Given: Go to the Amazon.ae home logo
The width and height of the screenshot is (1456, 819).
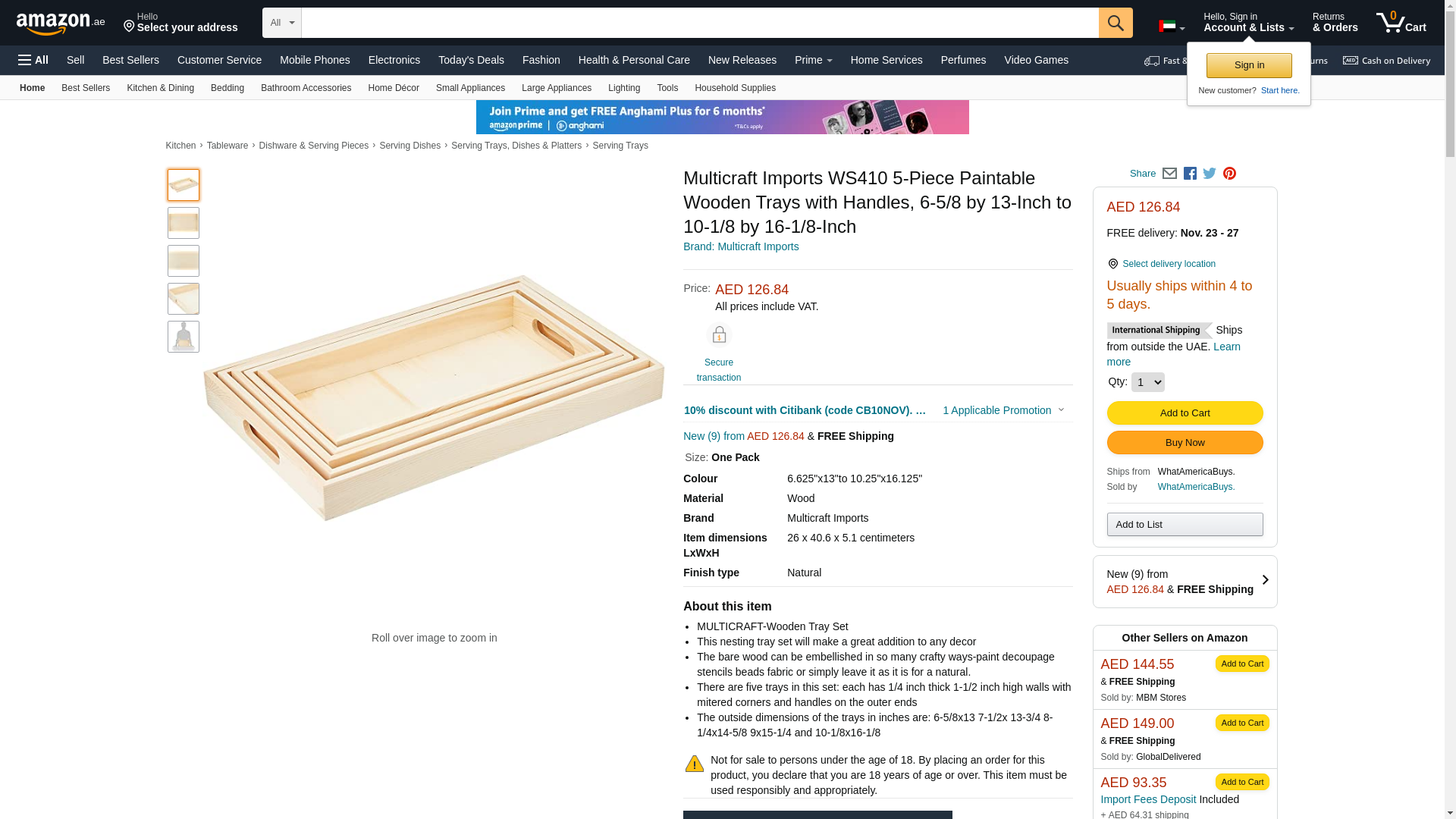Looking at the screenshot, I should pos(61,24).
